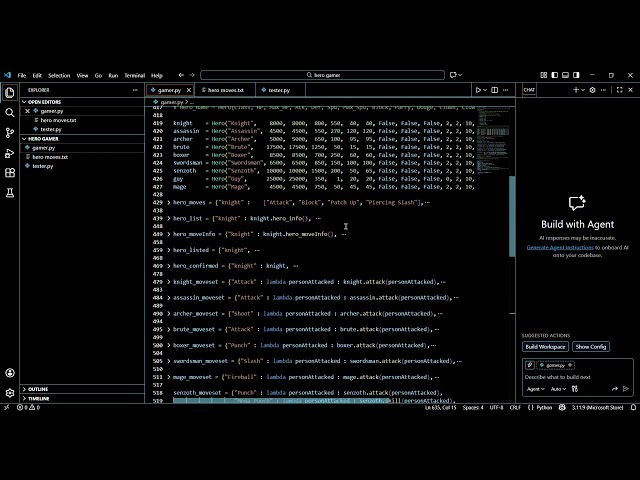
Task: Click the editor vertical scrollbar
Action: click(x=512, y=216)
